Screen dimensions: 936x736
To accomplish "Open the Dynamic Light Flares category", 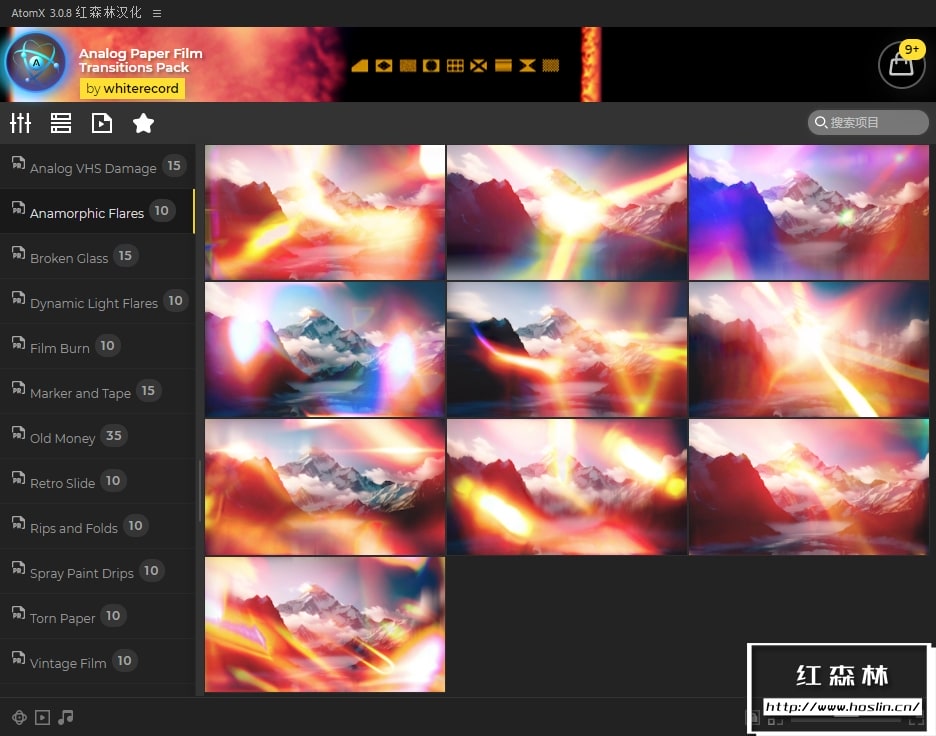I will point(97,301).
